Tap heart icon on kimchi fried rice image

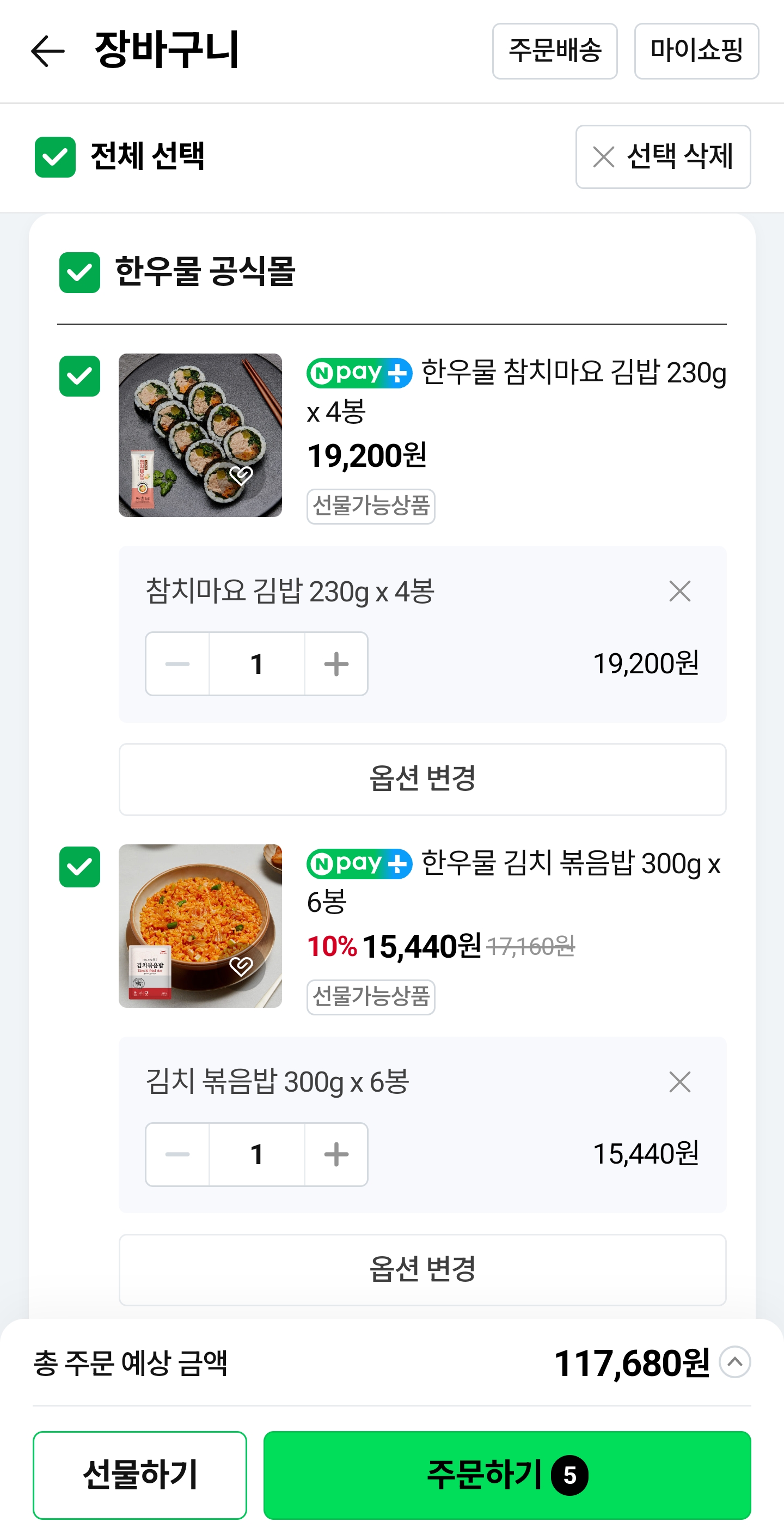click(241, 965)
